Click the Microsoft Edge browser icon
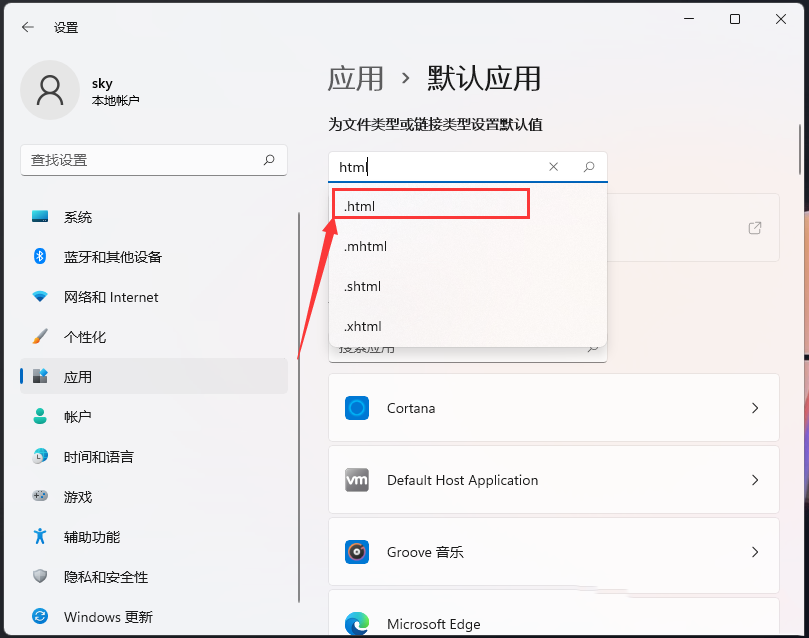Image resolution: width=809 pixels, height=638 pixels. click(357, 623)
